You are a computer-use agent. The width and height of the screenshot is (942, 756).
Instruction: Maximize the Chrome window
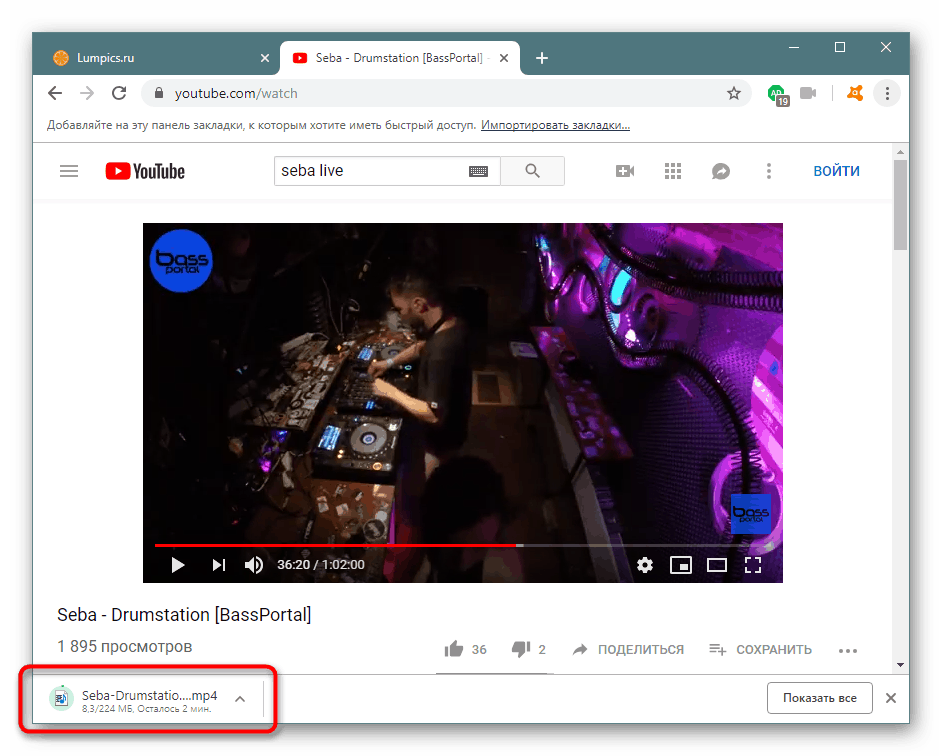point(840,47)
